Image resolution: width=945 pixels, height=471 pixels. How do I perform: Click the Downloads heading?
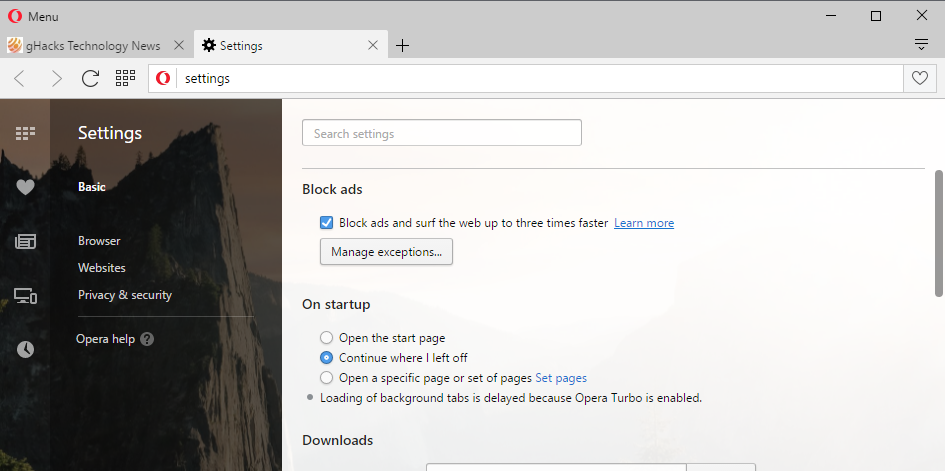338,440
